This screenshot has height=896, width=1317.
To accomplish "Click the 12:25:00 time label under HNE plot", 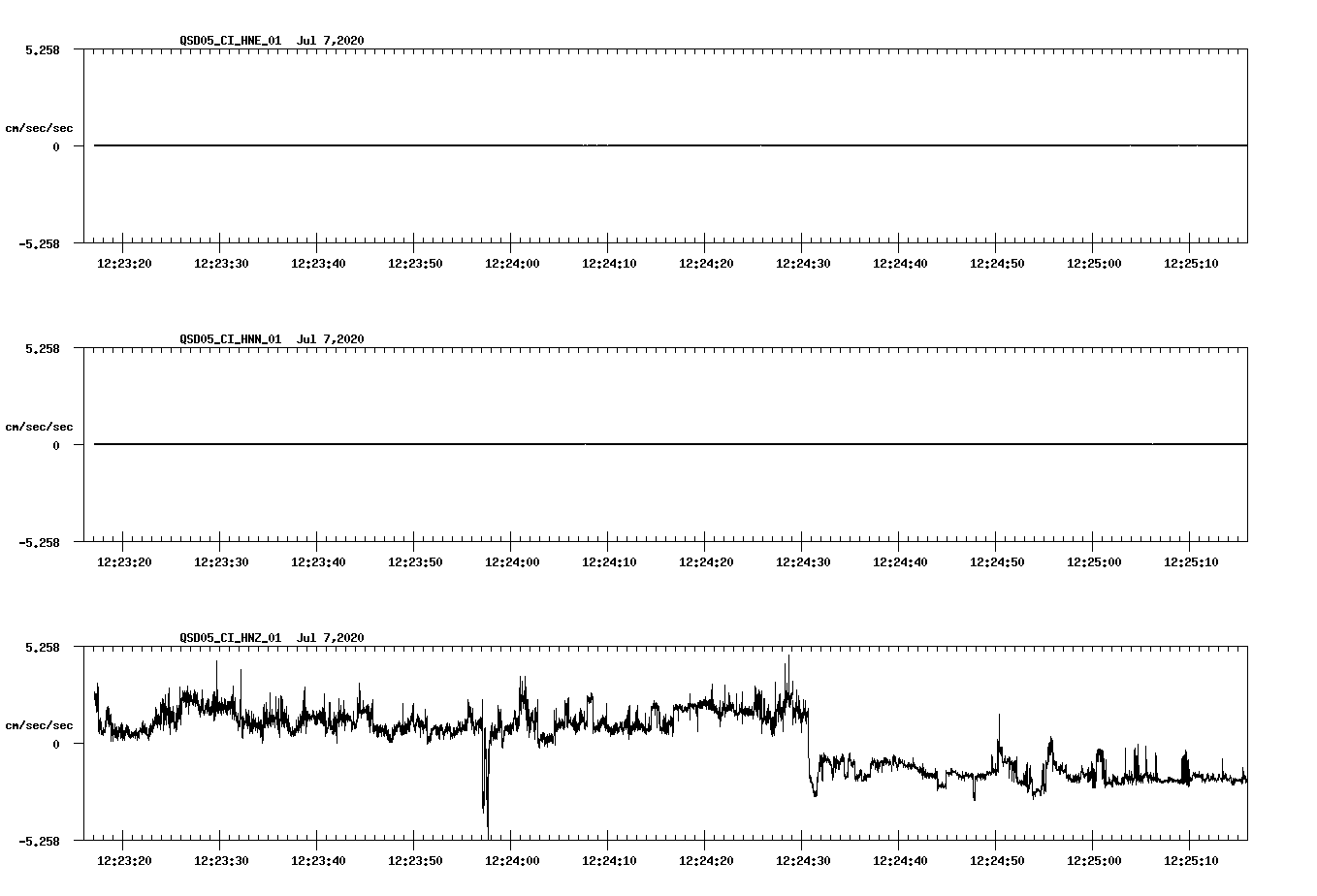I will 1094,264.
